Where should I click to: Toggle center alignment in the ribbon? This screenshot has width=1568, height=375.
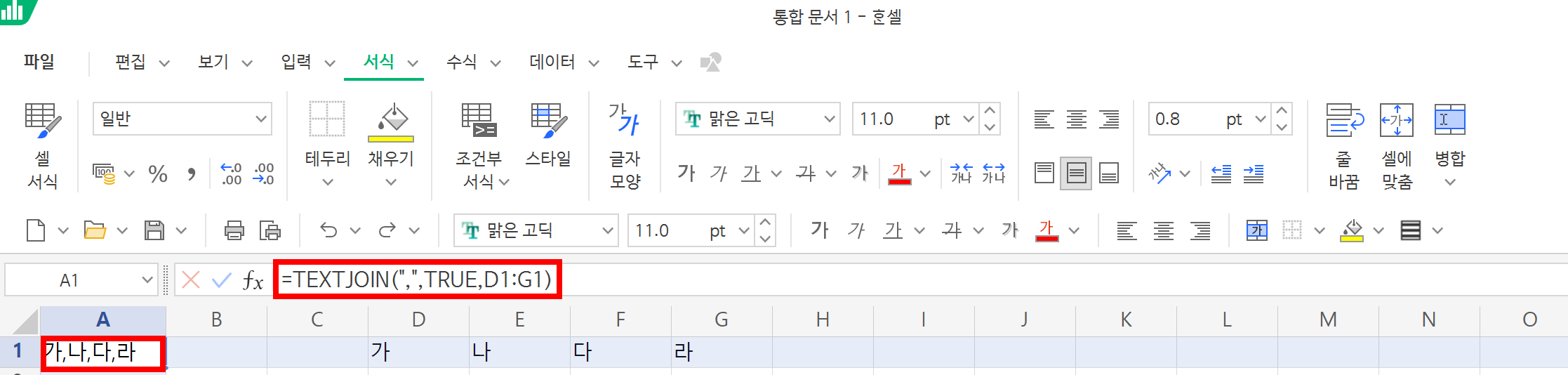(x=1077, y=119)
